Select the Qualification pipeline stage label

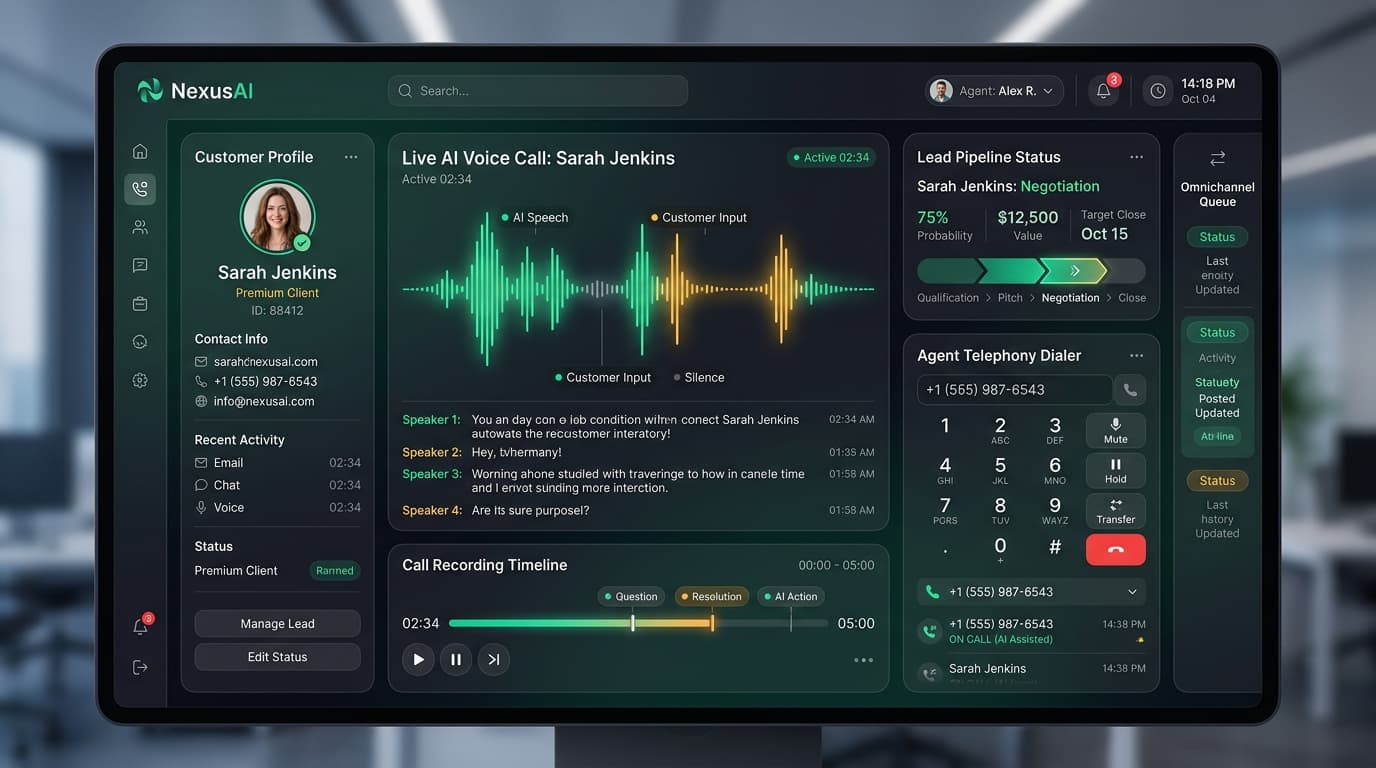click(948, 298)
